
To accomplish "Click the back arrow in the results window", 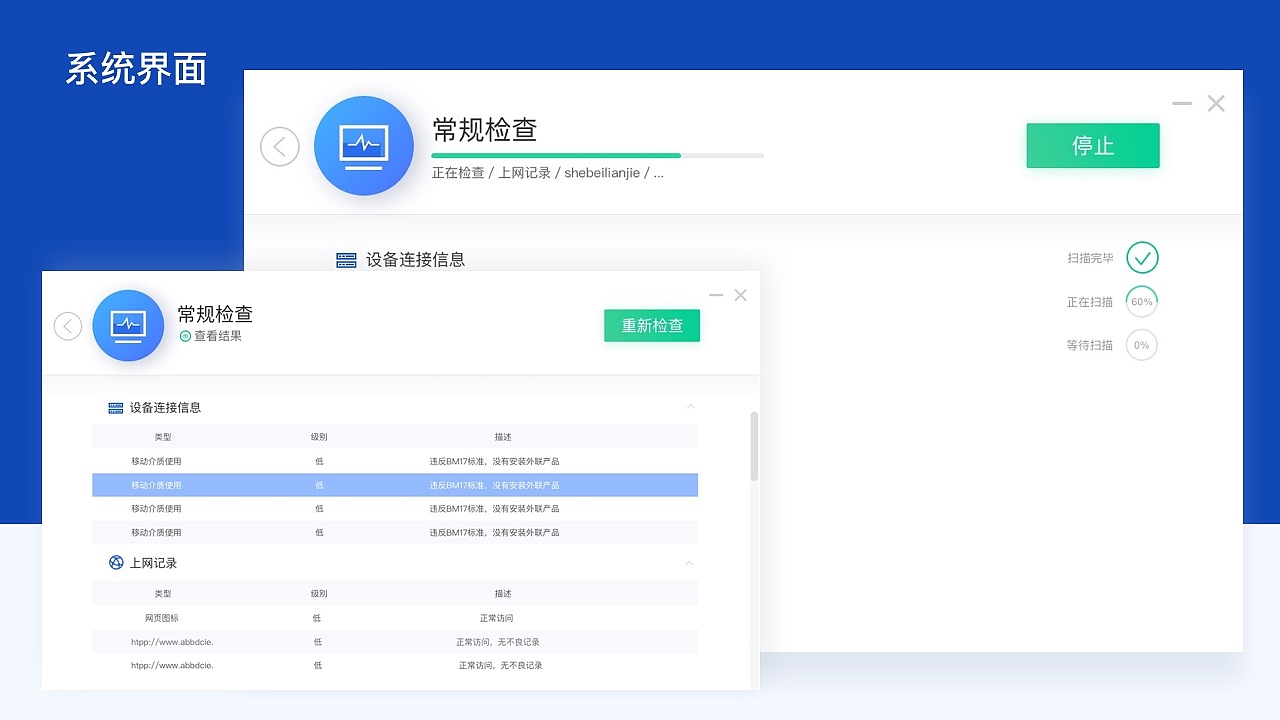I will coord(68,326).
